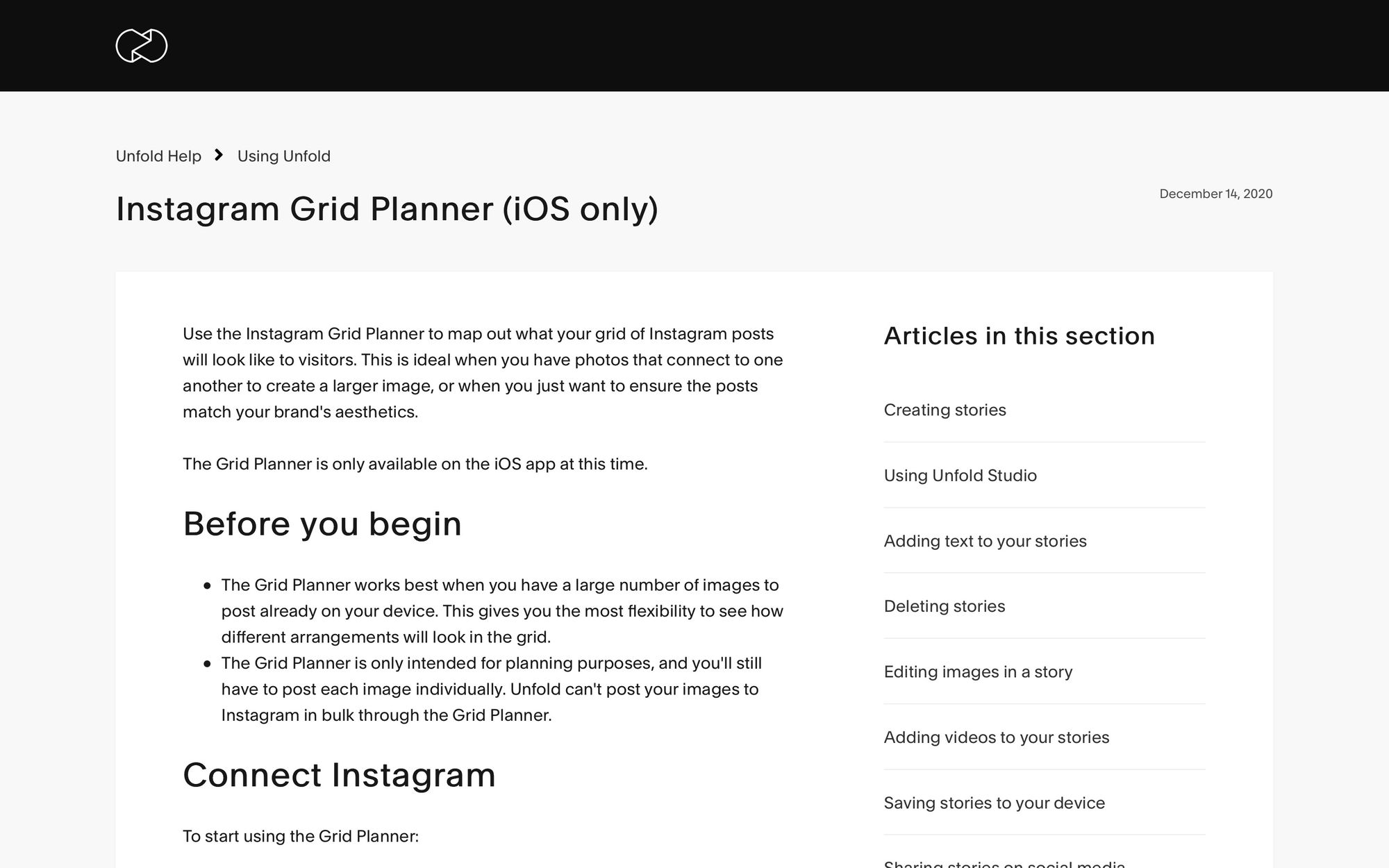Click the first bullet about large number of images
This screenshot has height=868, width=1389.
pos(501,611)
